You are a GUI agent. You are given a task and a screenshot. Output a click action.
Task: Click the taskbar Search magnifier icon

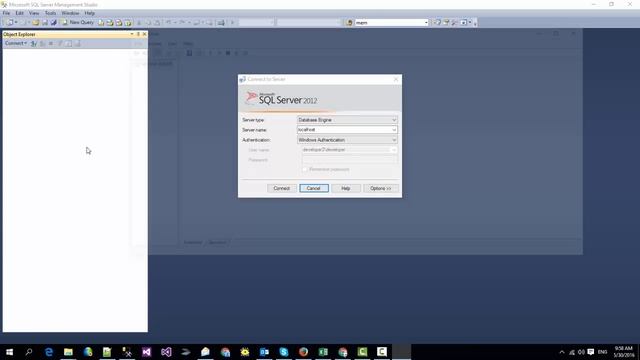[x=29, y=352]
